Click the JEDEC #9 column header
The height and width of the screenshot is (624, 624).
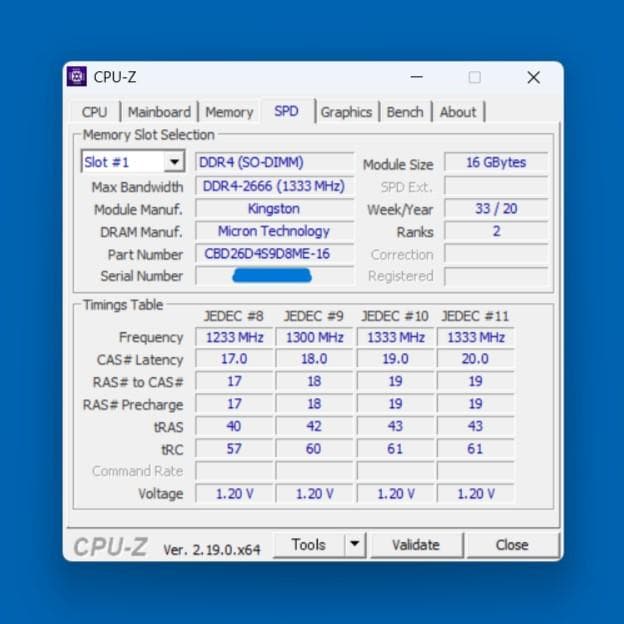tap(314, 316)
